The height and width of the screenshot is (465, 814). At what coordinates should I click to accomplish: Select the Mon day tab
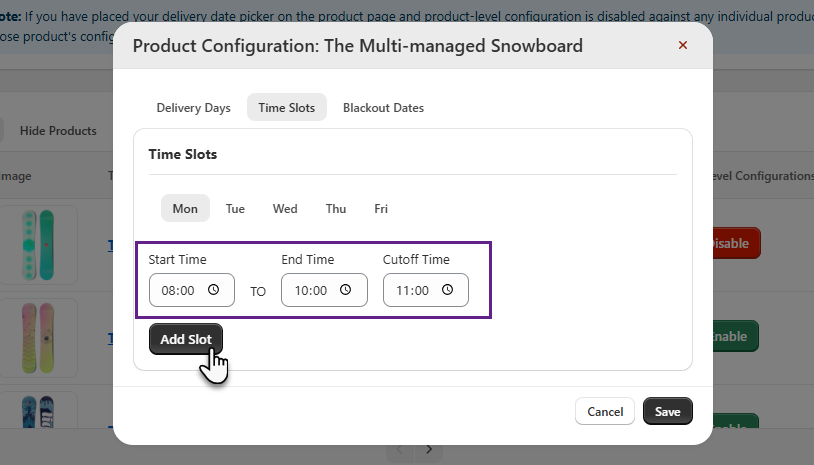tap(185, 209)
